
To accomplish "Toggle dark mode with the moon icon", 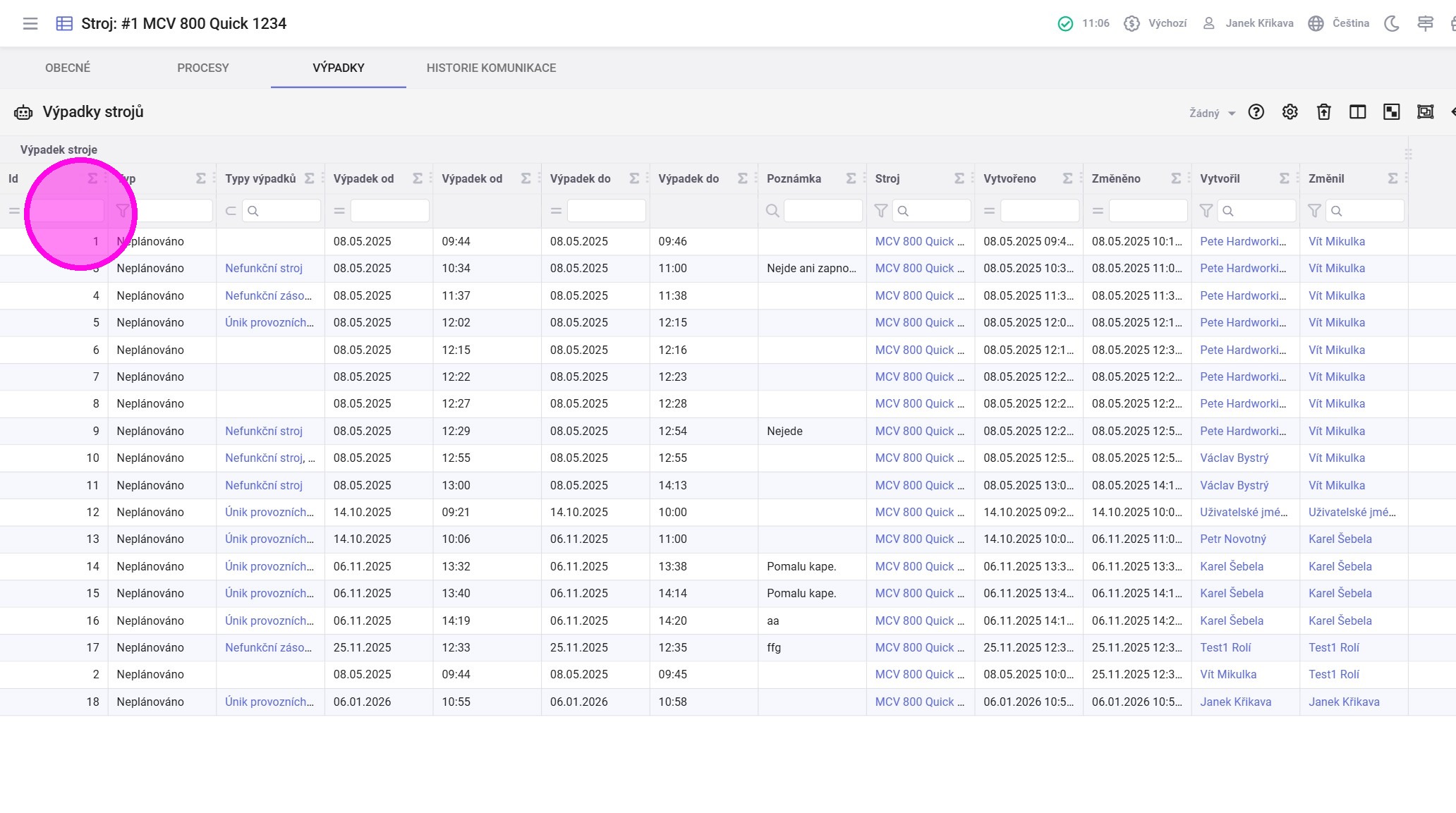I will (x=1391, y=23).
